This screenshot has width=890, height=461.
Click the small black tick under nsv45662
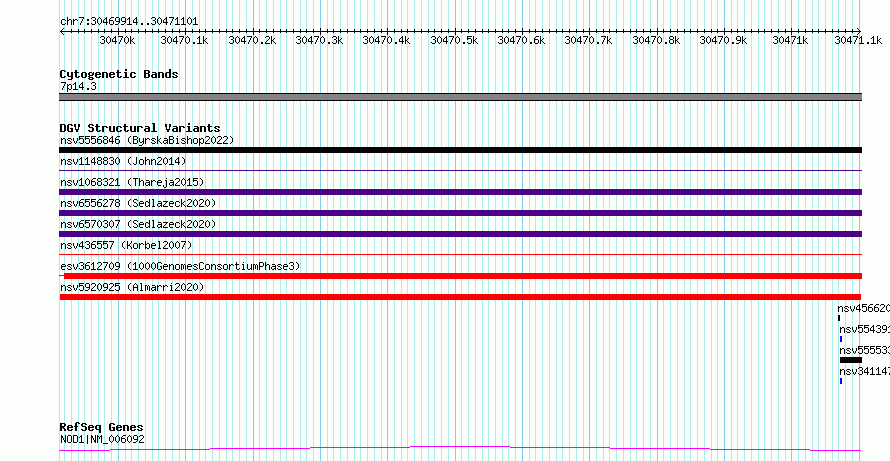(x=839, y=318)
